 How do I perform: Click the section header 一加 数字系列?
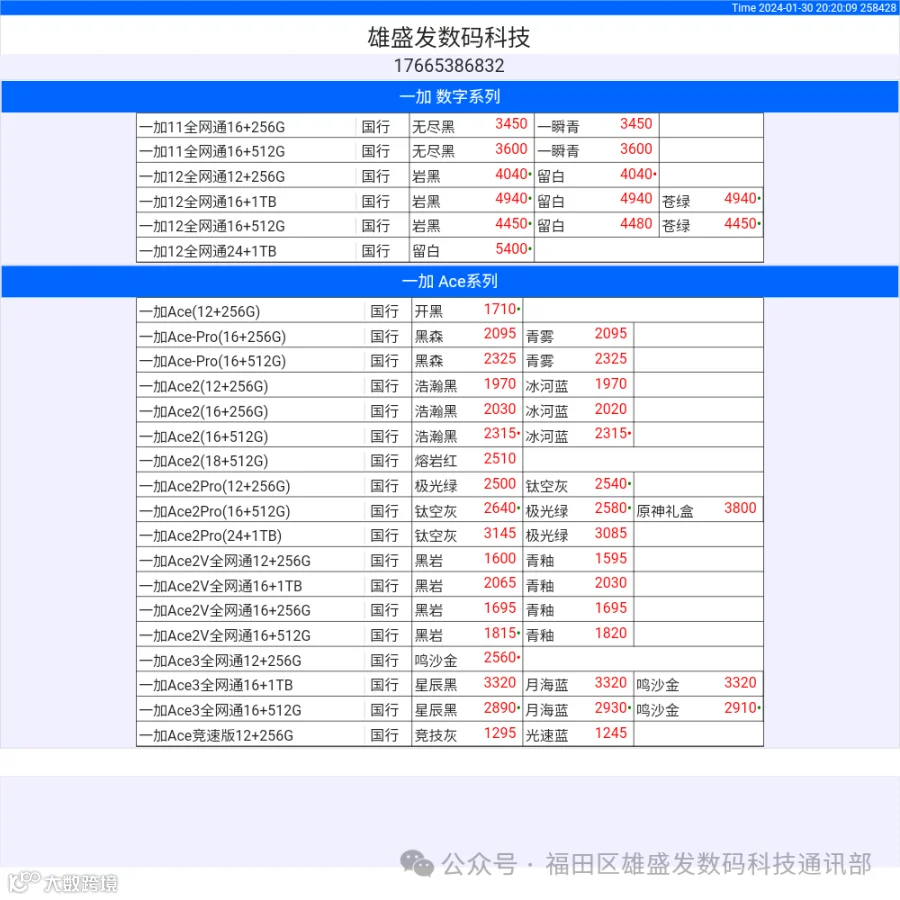pos(449,96)
